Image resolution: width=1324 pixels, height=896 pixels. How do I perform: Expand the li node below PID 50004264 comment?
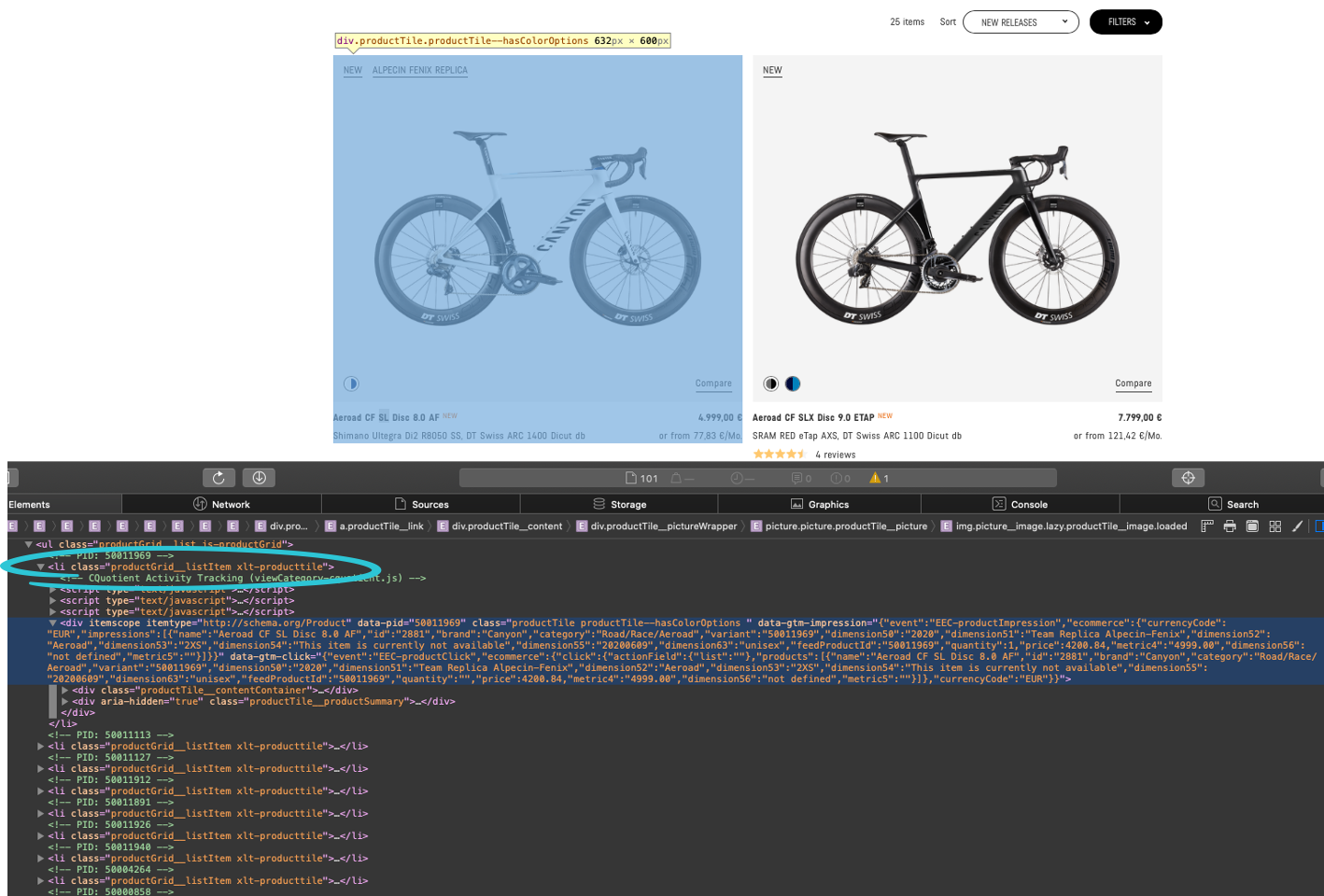point(41,880)
